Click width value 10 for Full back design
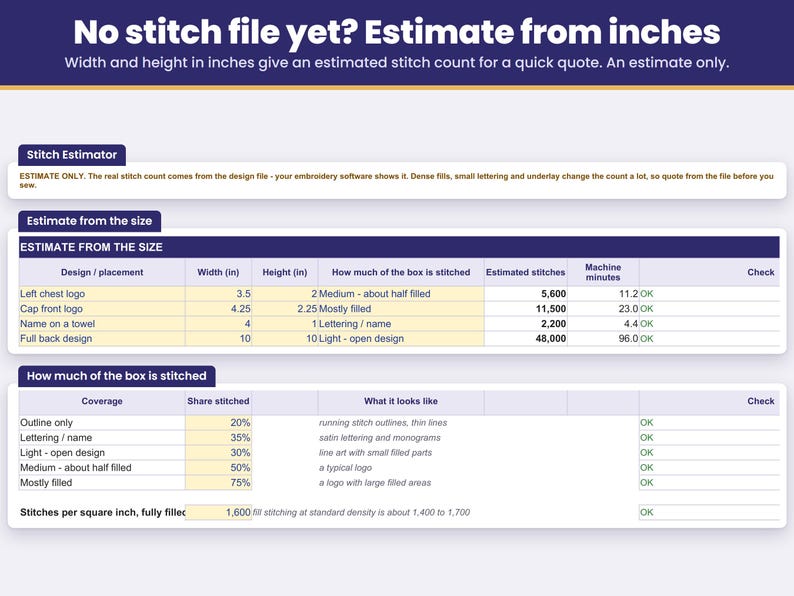The width and height of the screenshot is (794, 596). coord(218,339)
